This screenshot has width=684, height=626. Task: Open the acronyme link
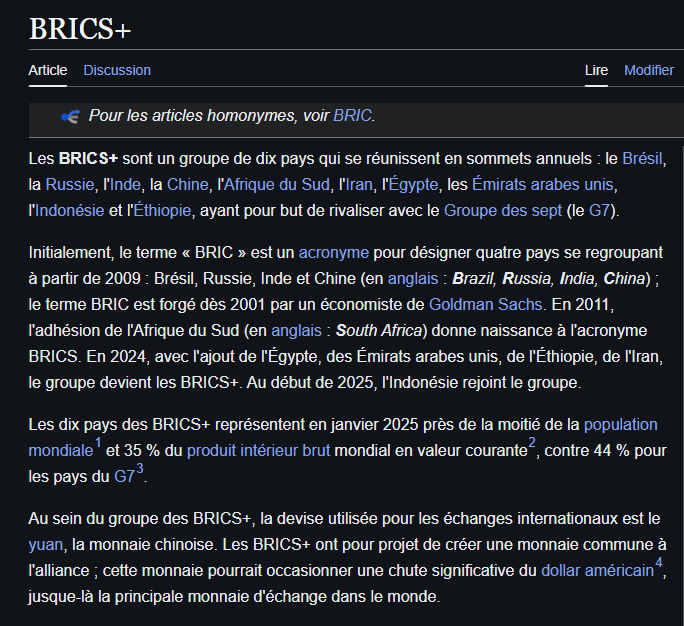pyautogui.click(x=334, y=253)
